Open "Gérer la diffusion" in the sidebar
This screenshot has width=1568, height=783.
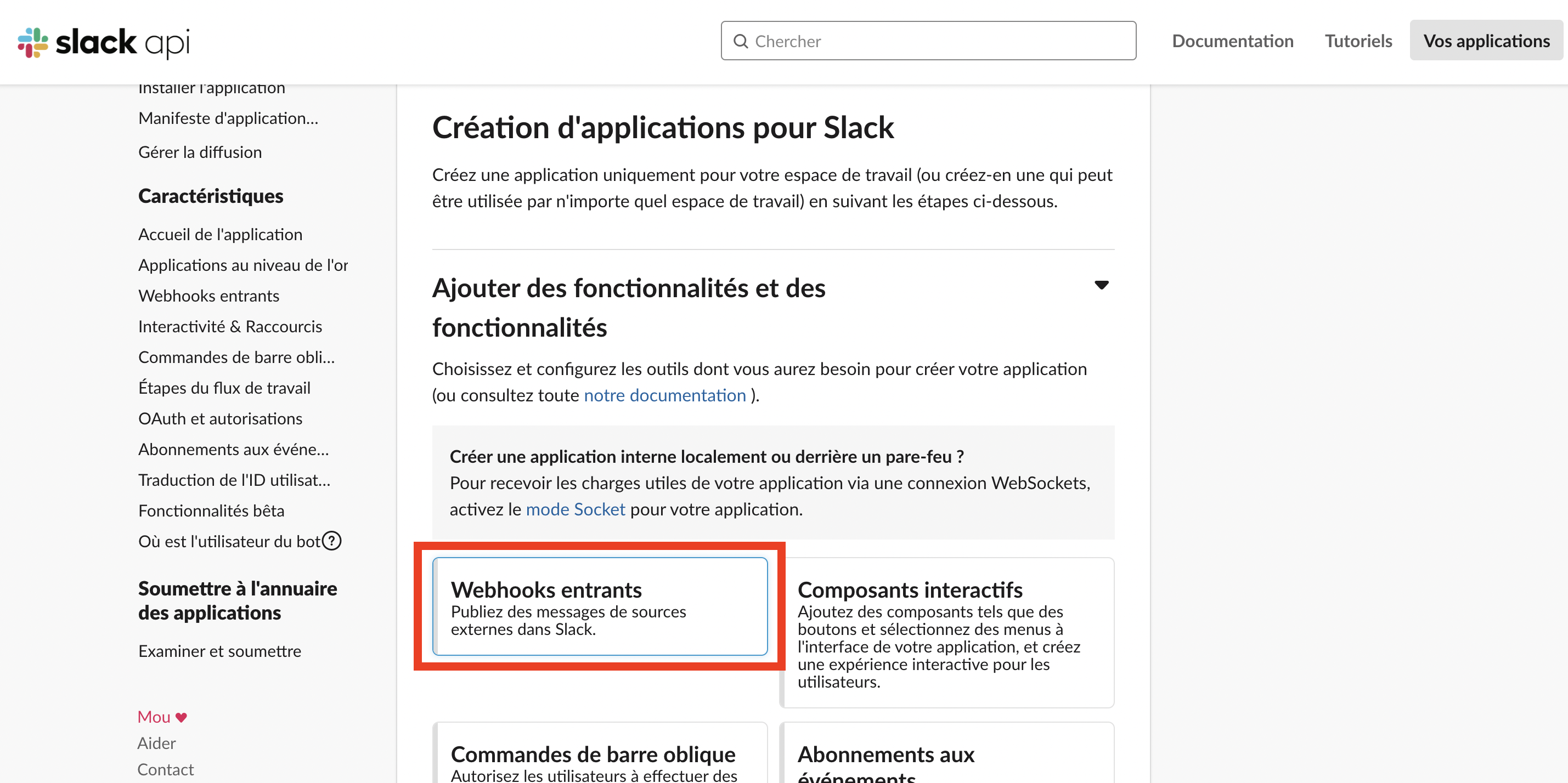pos(200,151)
